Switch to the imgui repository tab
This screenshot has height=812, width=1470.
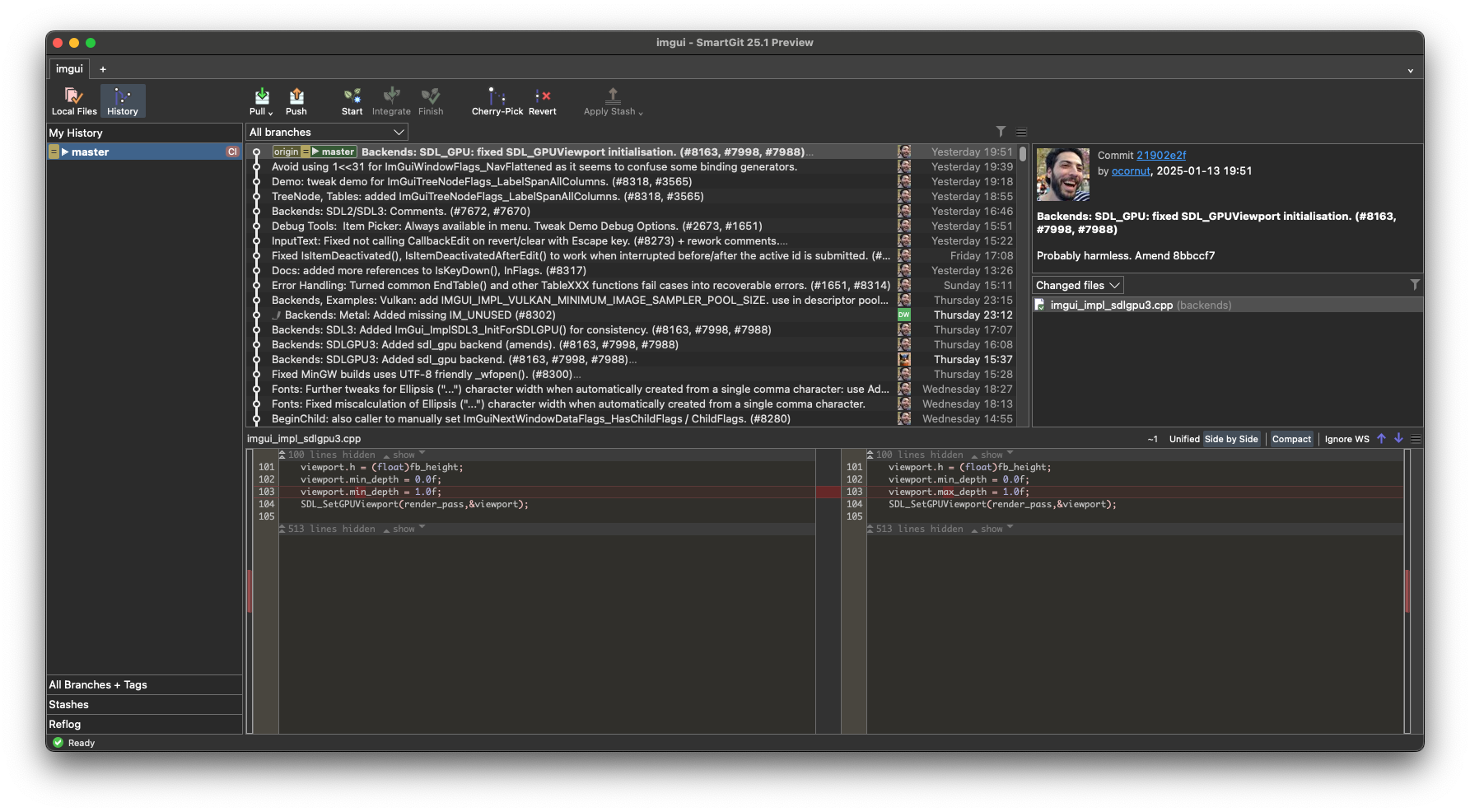click(68, 68)
